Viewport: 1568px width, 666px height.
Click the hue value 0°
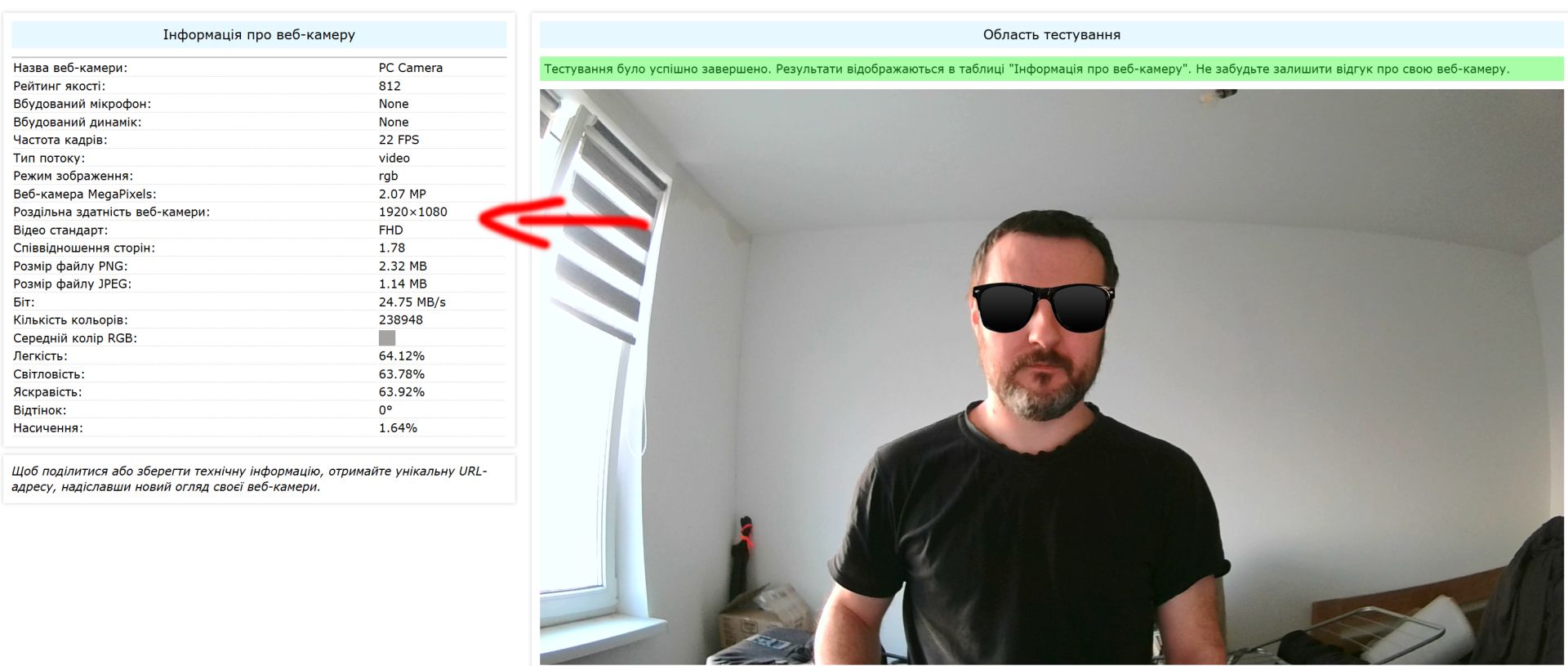(385, 409)
